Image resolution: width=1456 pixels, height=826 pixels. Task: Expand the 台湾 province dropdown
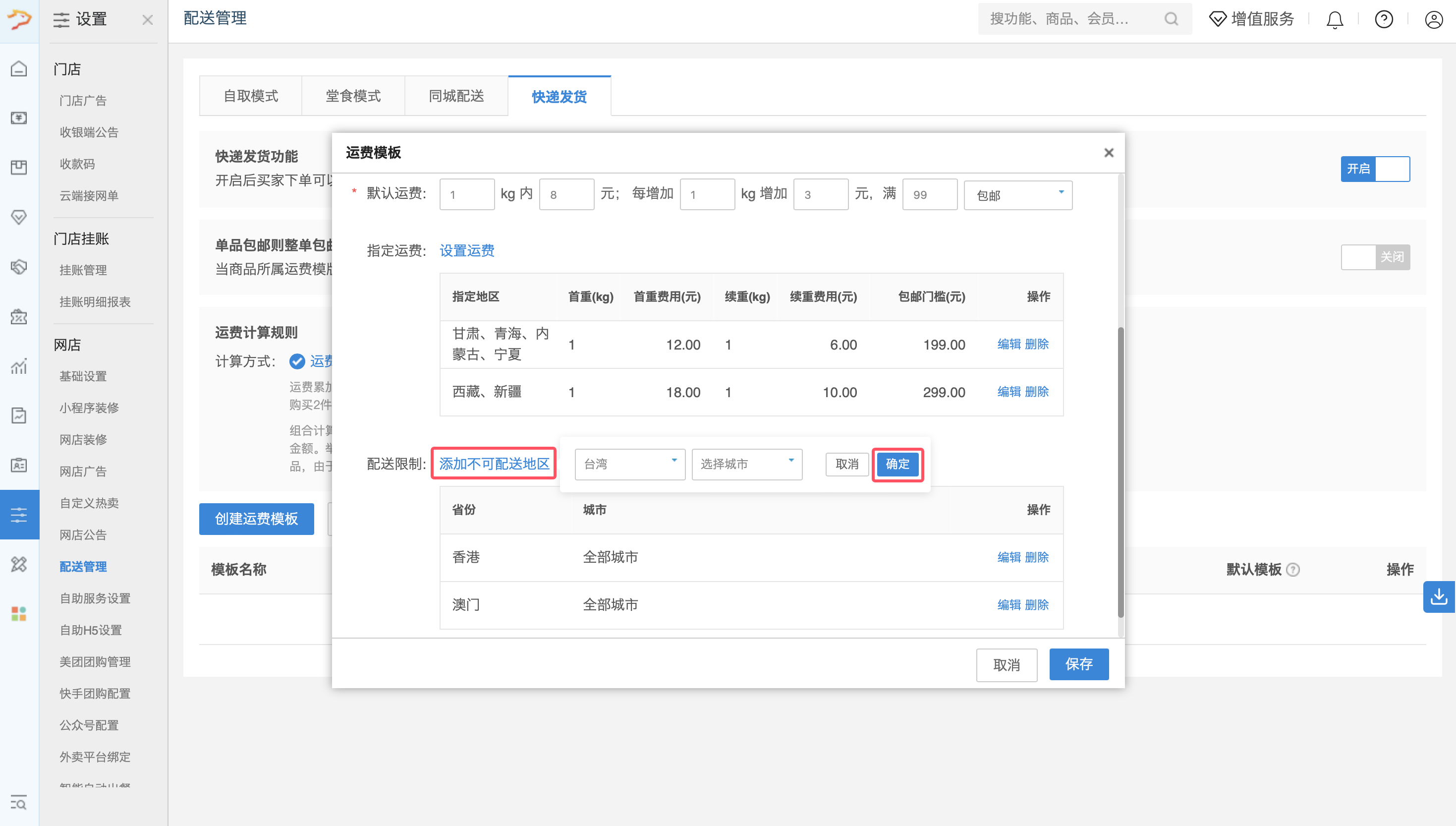click(629, 464)
